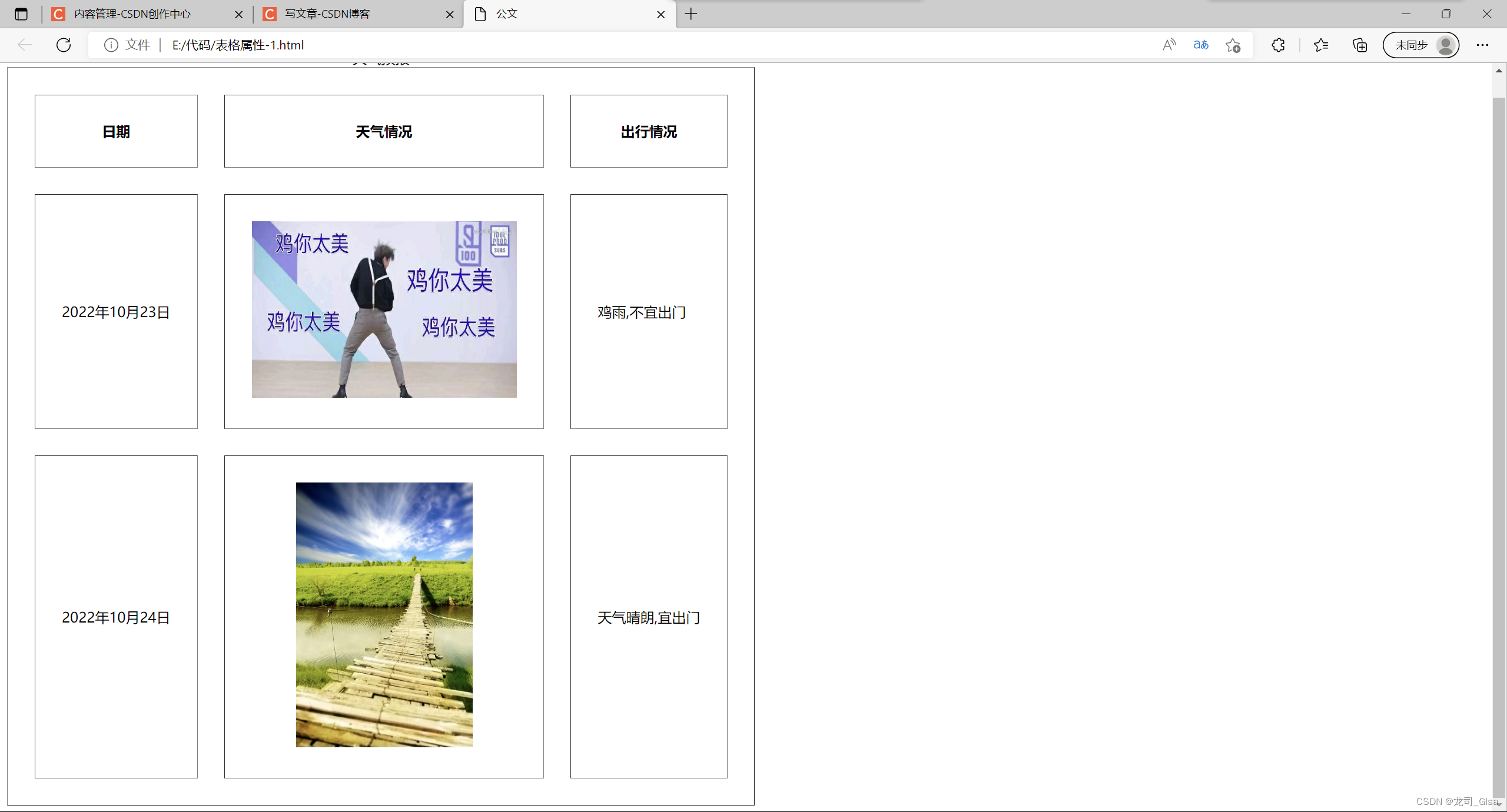1507x812 pixels.
Task: Click the 未同步 profile button
Action: click(x=1421, y=45)
